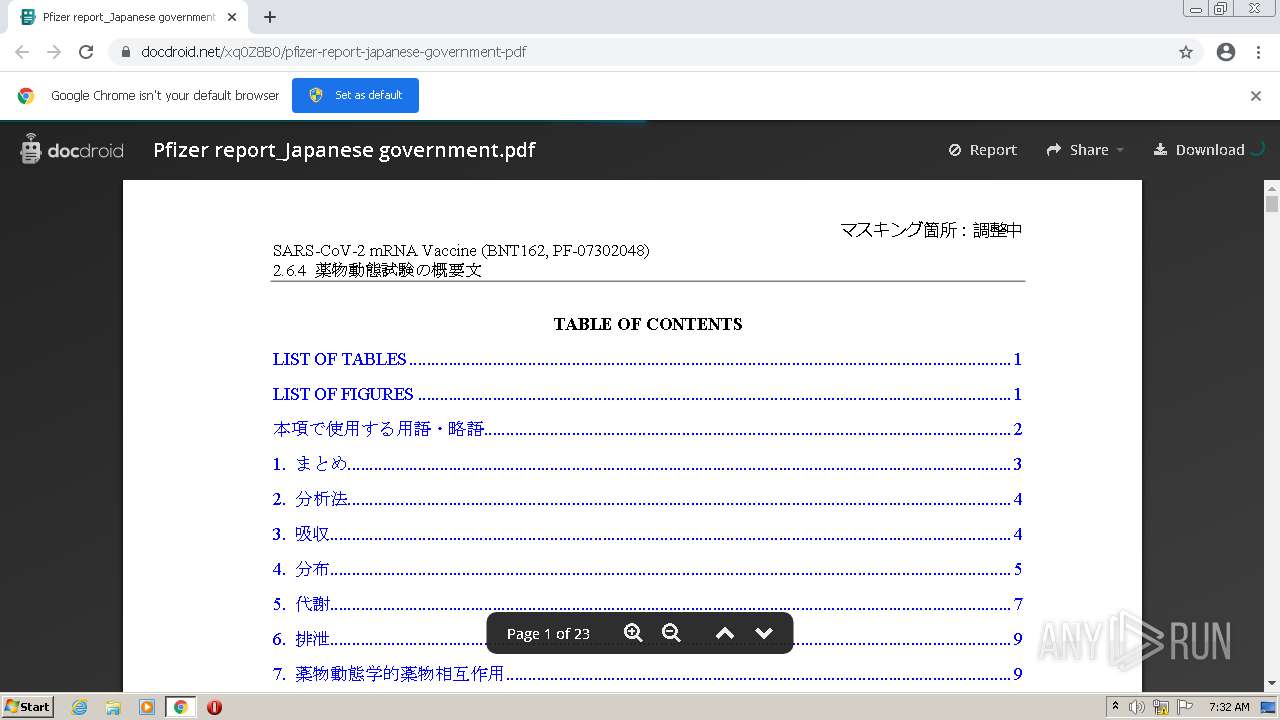Go to previous page with up arrow
1280x720 pixels.
pyautogui.click(x=725, y=633)
